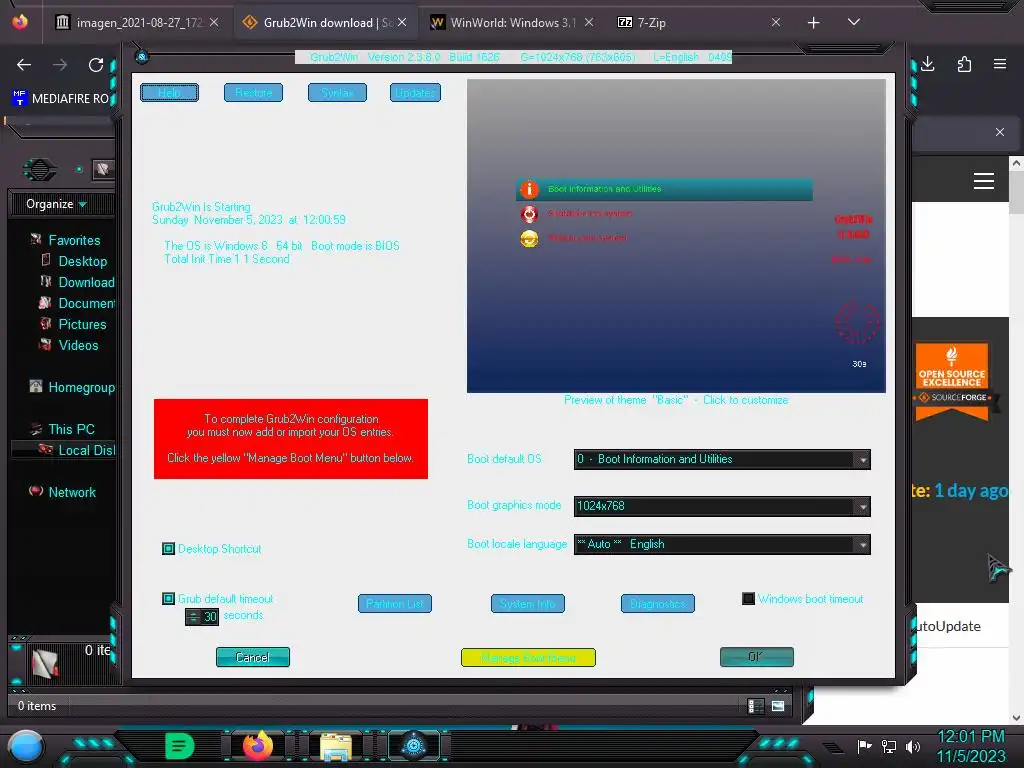
Task: Click the Restore button in Grub2Win
Action: [x=253, y=93]
